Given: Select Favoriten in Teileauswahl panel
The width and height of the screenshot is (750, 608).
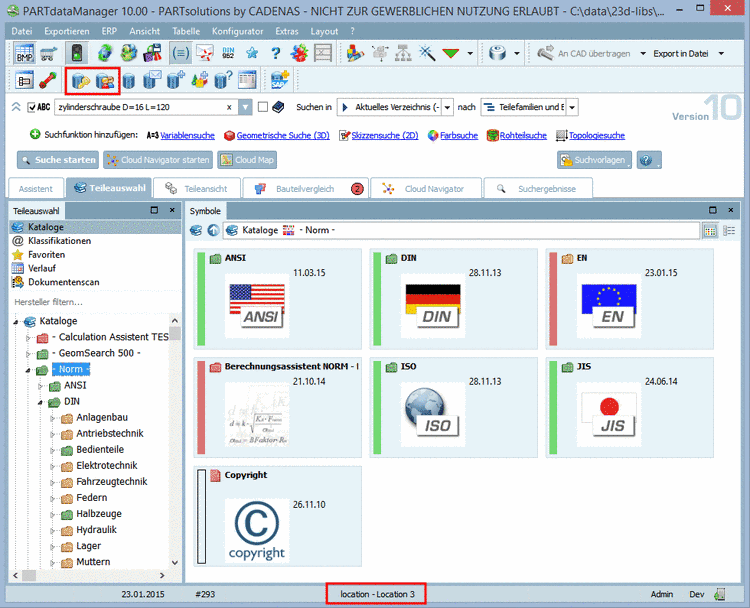Looking at the screenshot, I should coord(46,254).
